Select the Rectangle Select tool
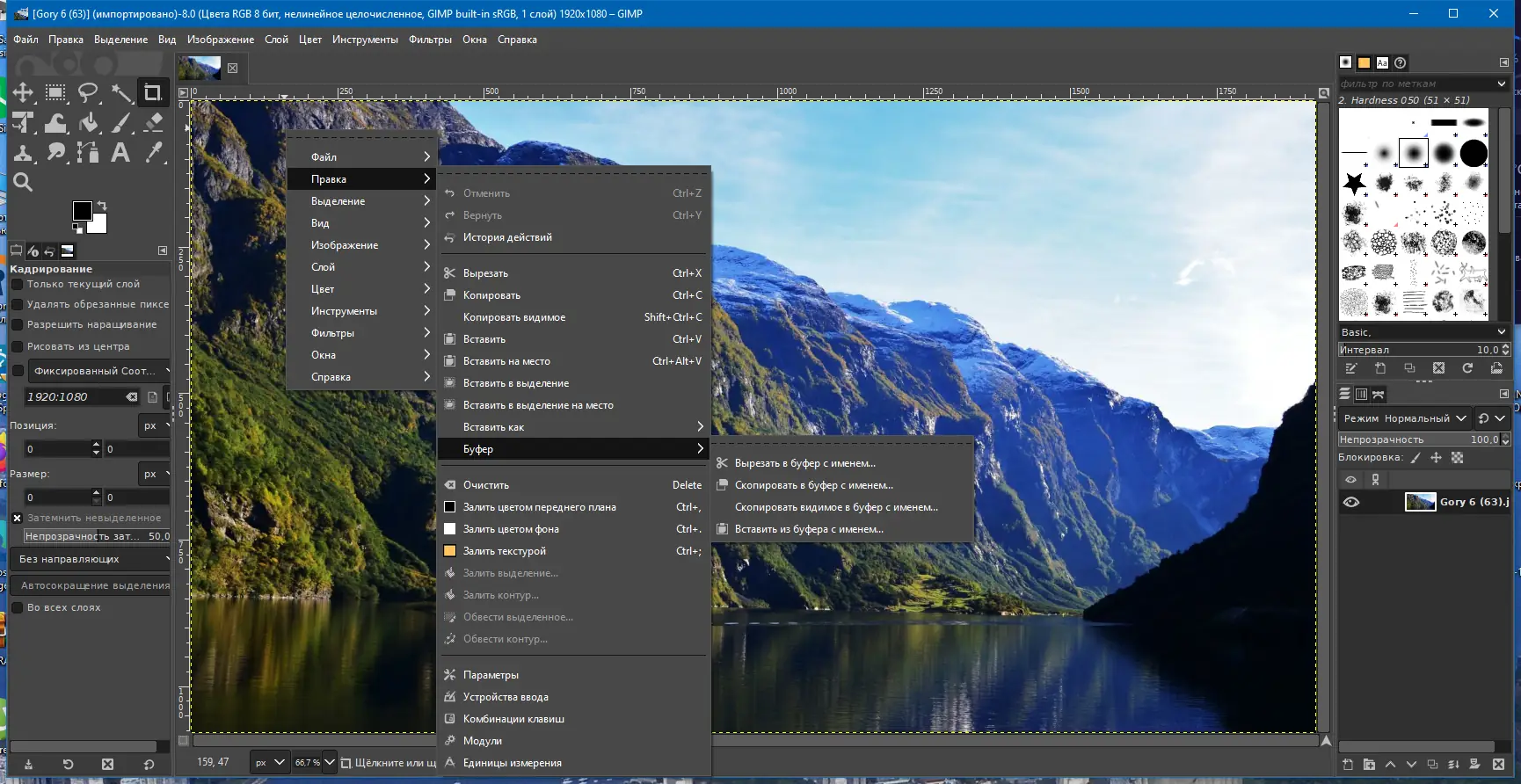 click(55, 92)
